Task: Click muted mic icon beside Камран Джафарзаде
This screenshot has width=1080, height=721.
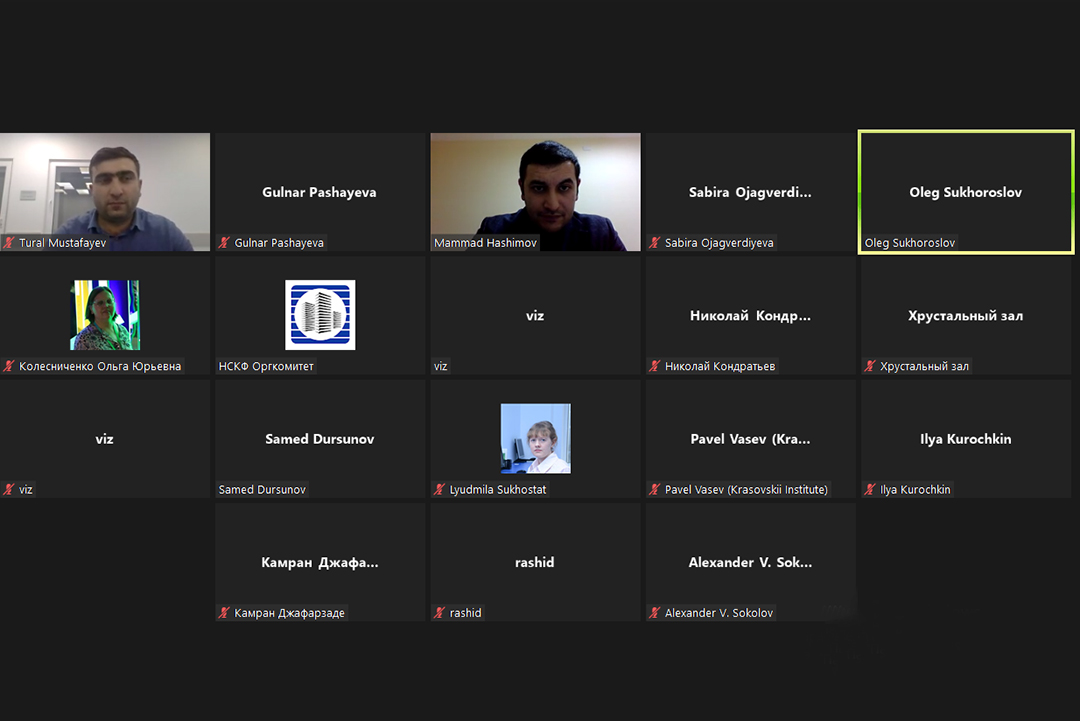Action: pos(225,613)
